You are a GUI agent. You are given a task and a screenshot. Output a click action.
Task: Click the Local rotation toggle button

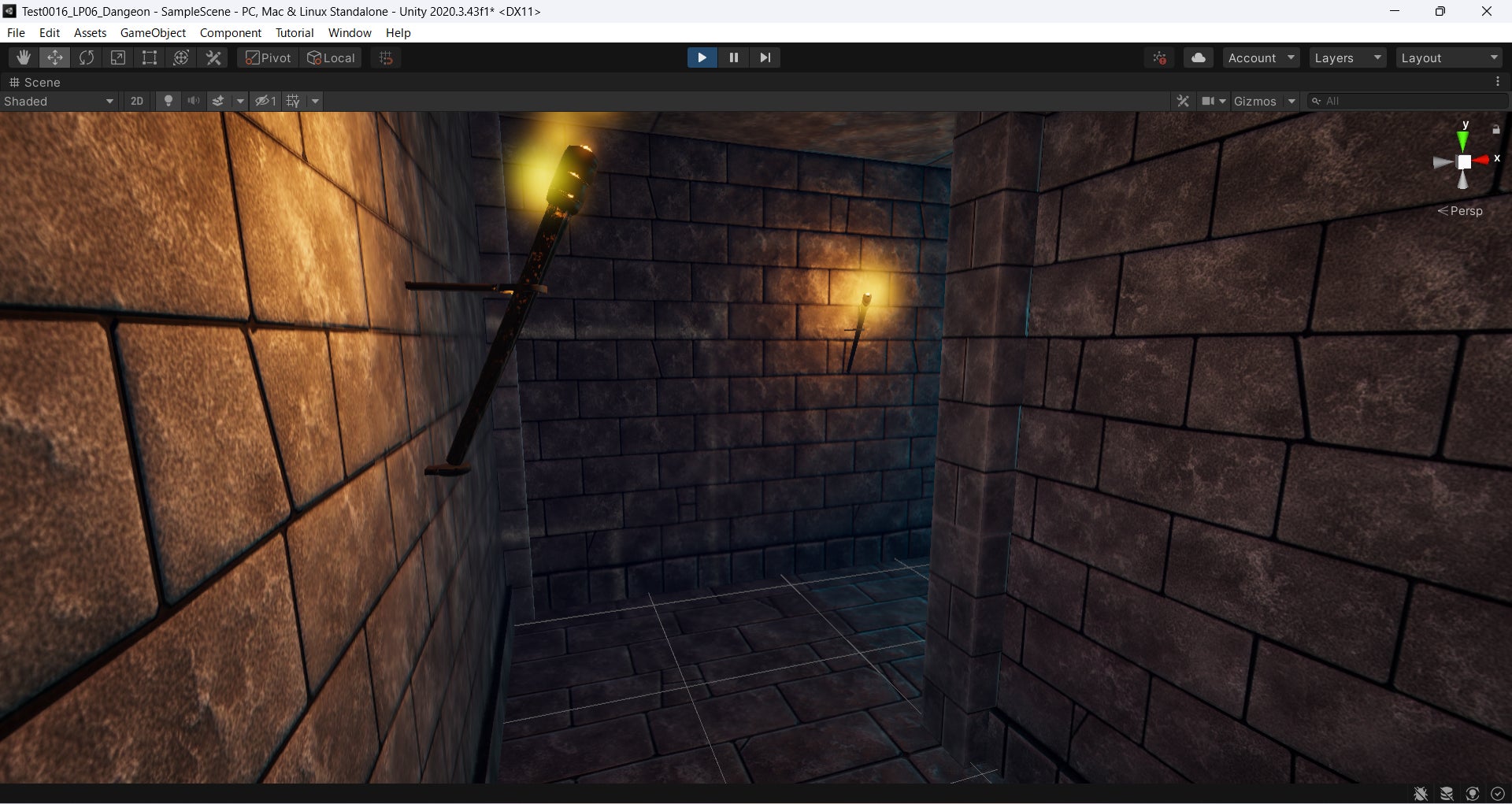(332, 57)
